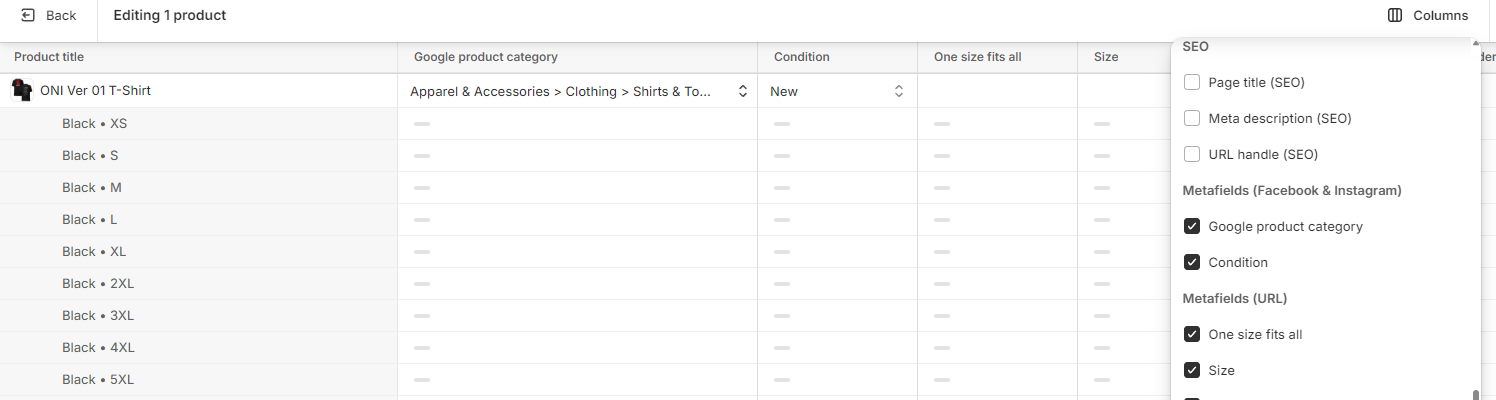1496x400 pixels.
Task: Click the One size fits all cell for the T-Shirt
Action: (997, 91)
